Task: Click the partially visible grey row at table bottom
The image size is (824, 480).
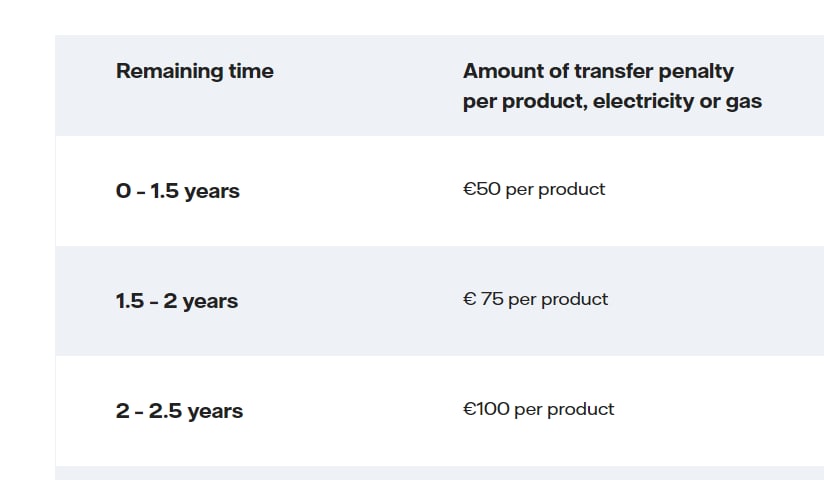Action: click(x=439, y=473)
